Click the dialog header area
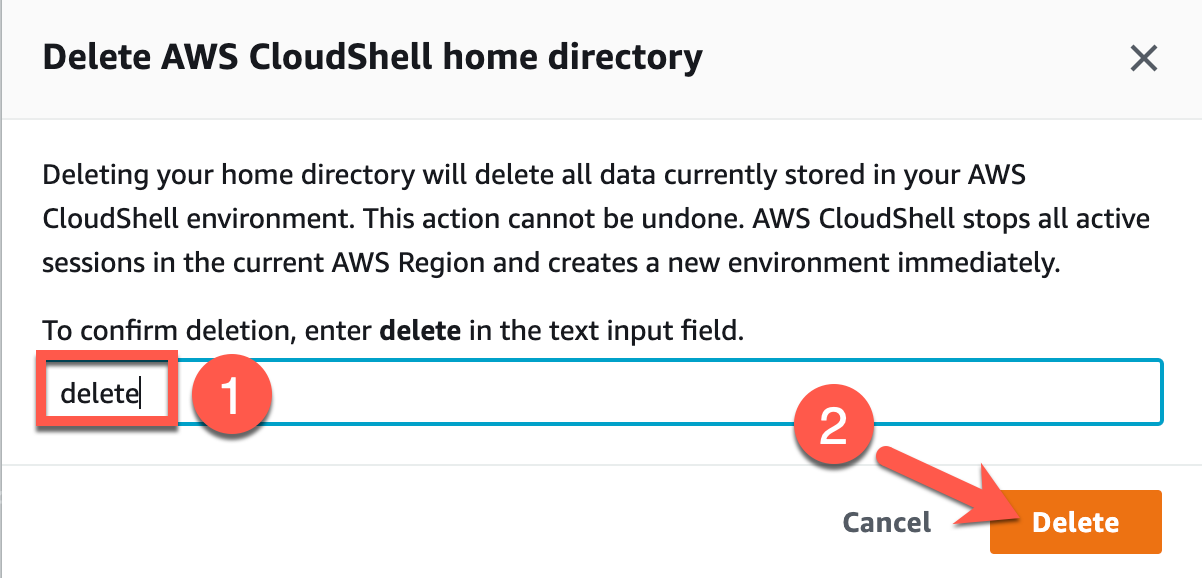This screenshot has width=1202, height=578. 600,57
